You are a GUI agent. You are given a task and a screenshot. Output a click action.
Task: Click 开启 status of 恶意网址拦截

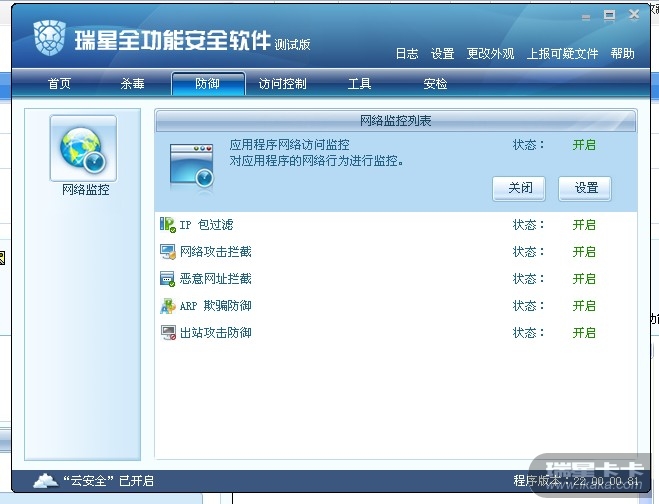click(x=584, y=279)
